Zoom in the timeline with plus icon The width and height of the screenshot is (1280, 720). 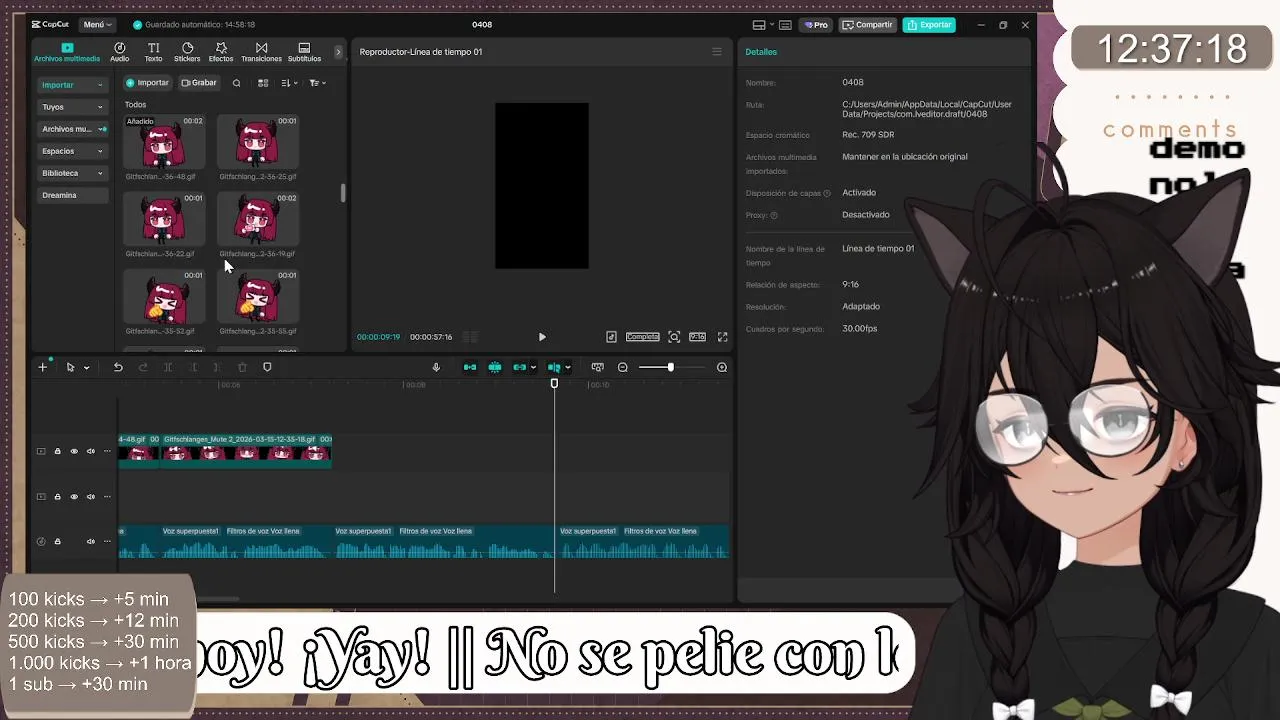[721, 367]
